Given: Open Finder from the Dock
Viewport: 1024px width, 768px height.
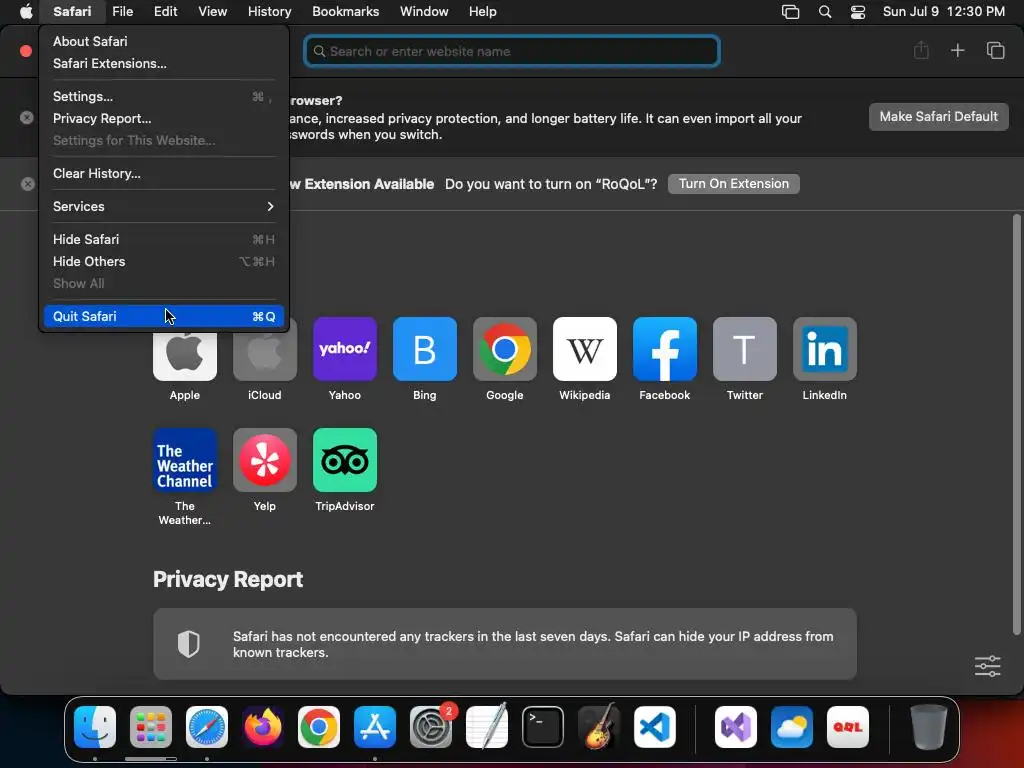Looking at the screenshot, I should (95, 727).
